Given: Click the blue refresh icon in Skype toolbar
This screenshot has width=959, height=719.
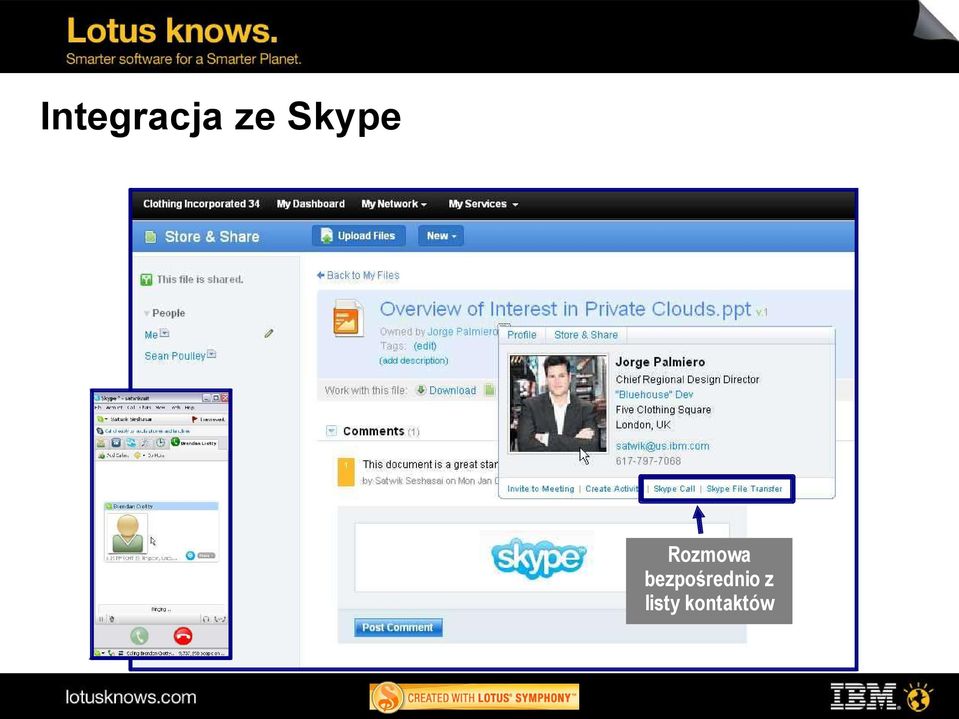Looking at the screenshot, I should (131, 443).
